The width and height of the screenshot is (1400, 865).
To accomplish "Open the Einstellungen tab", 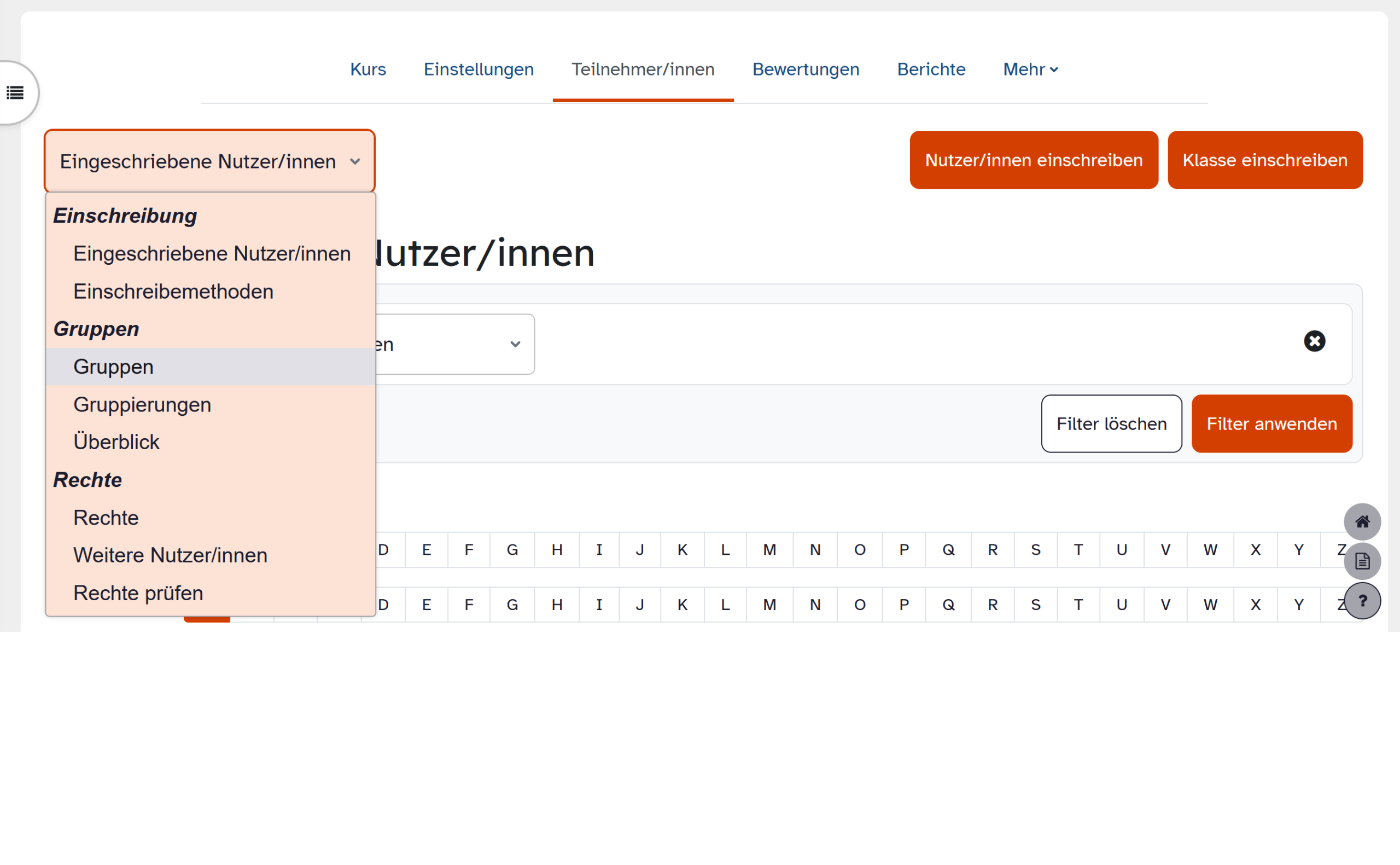I will pyautogui.click(x=479, y=69).
